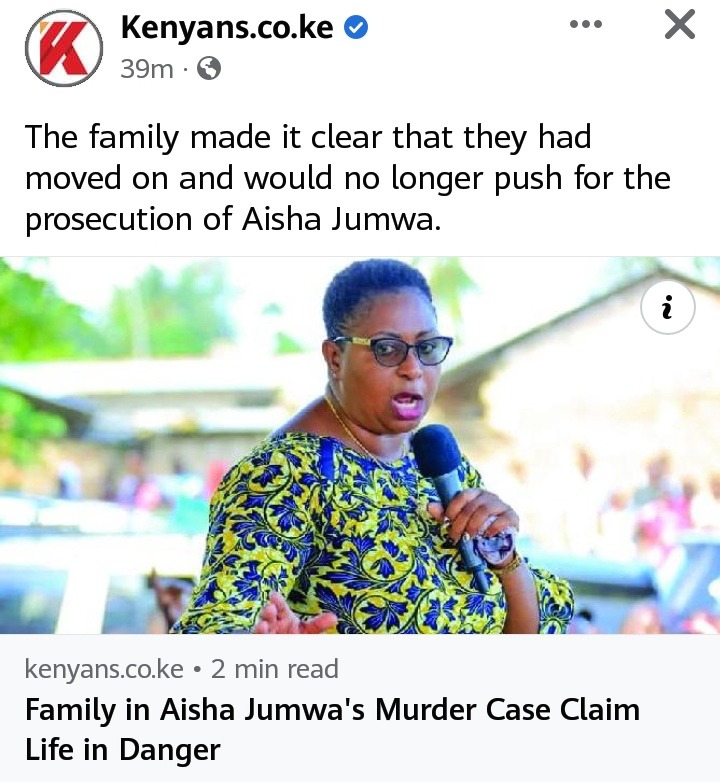This screenshot has height=782, width=720.
Task: Click the globe public audience icon
Action: point(209,68)
